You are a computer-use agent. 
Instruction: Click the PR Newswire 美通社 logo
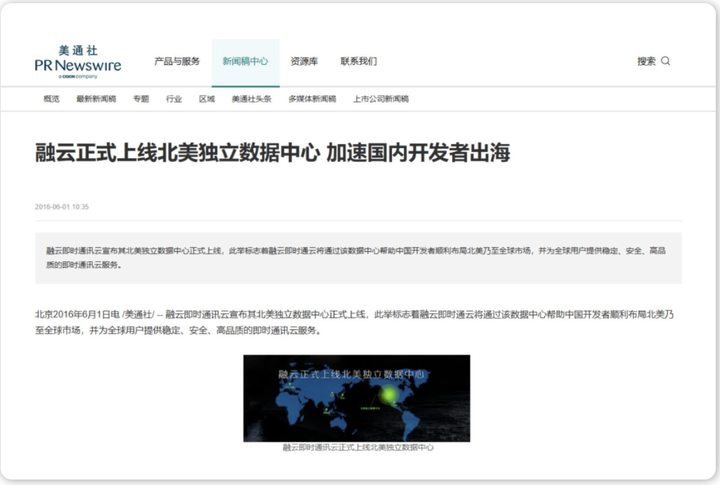pyautogui.click(x=78, y=62)
